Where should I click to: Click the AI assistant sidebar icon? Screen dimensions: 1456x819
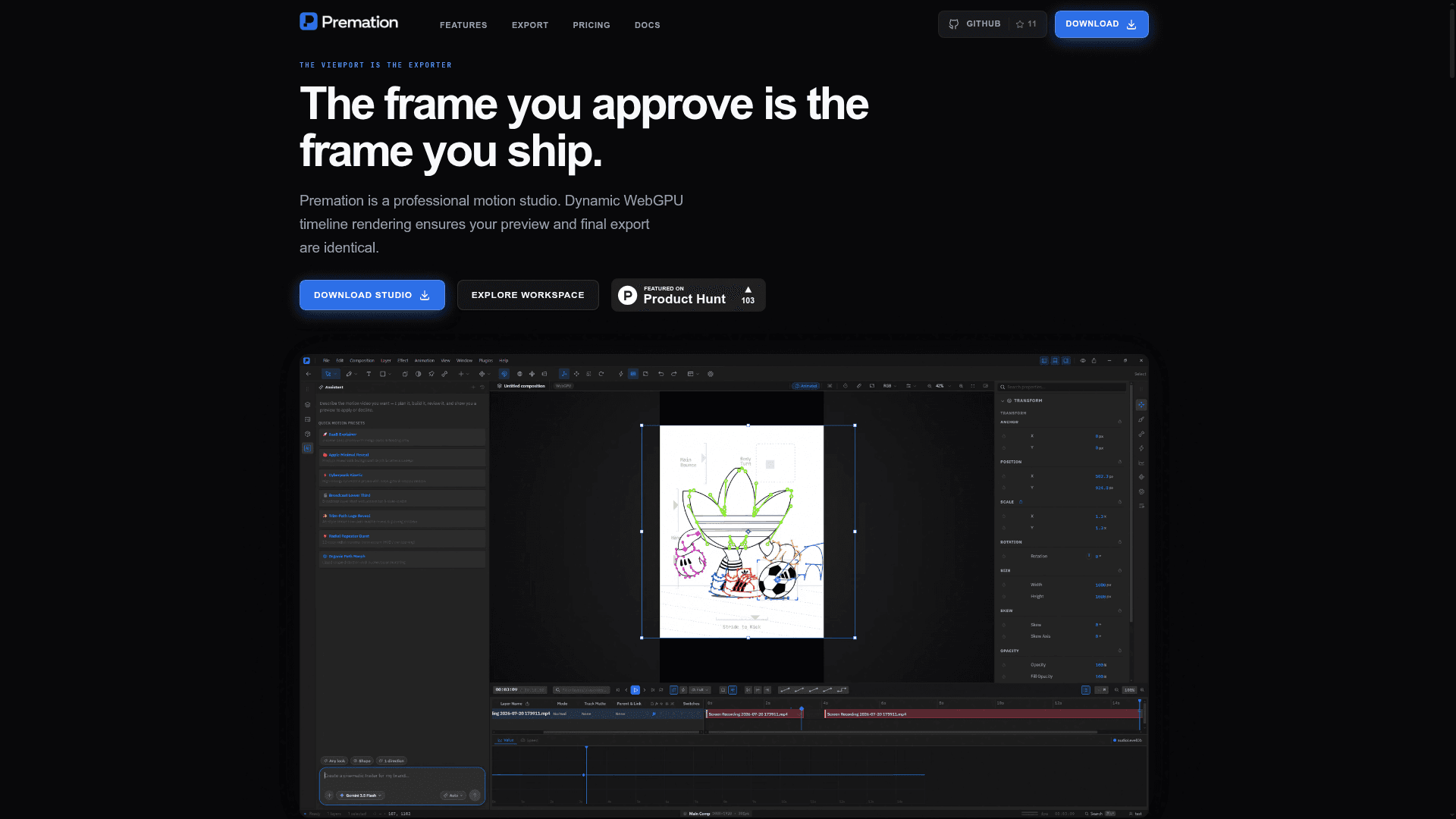pos(307,448)
